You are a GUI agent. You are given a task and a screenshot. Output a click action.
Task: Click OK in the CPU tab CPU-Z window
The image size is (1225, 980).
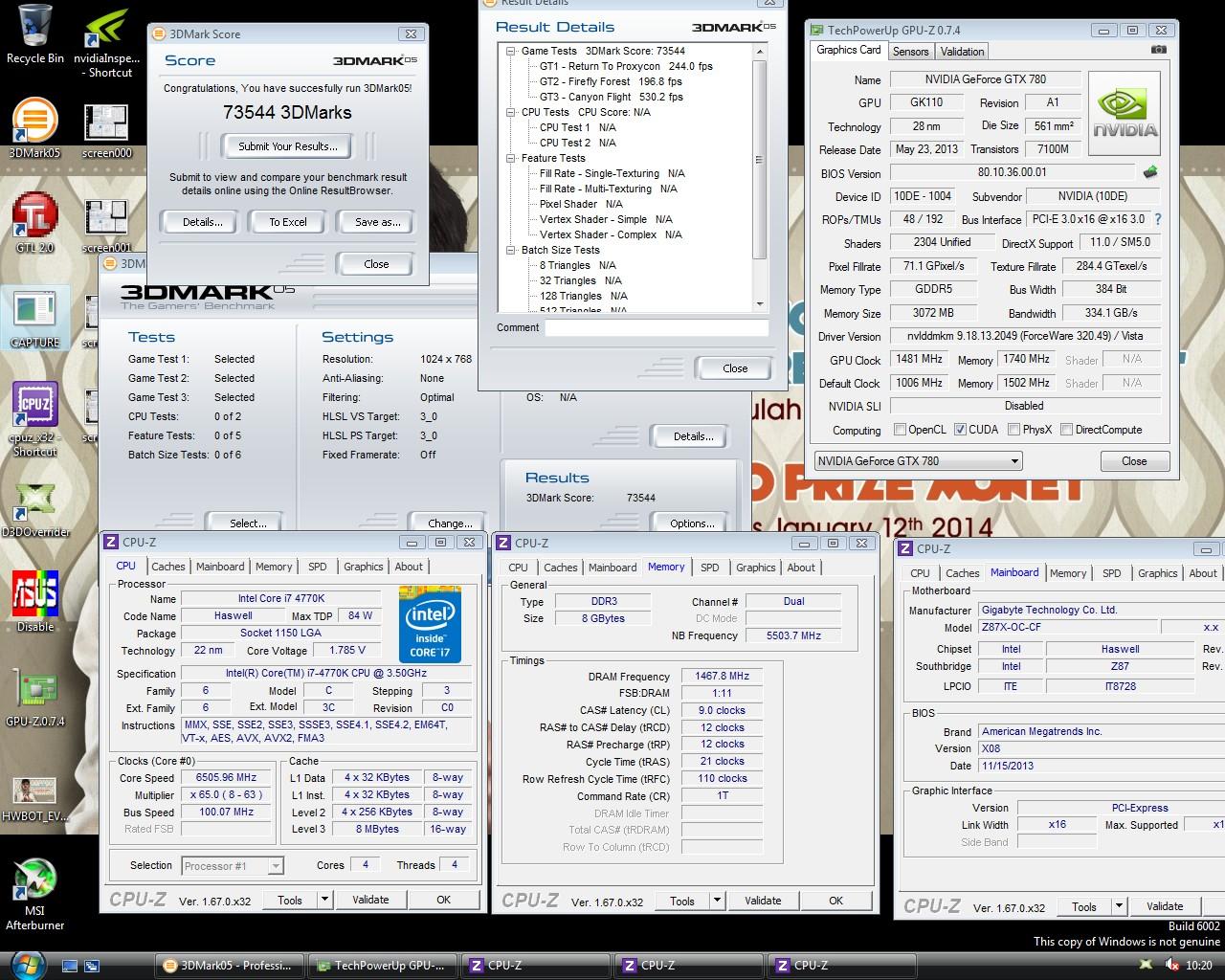tap(443, 900)
